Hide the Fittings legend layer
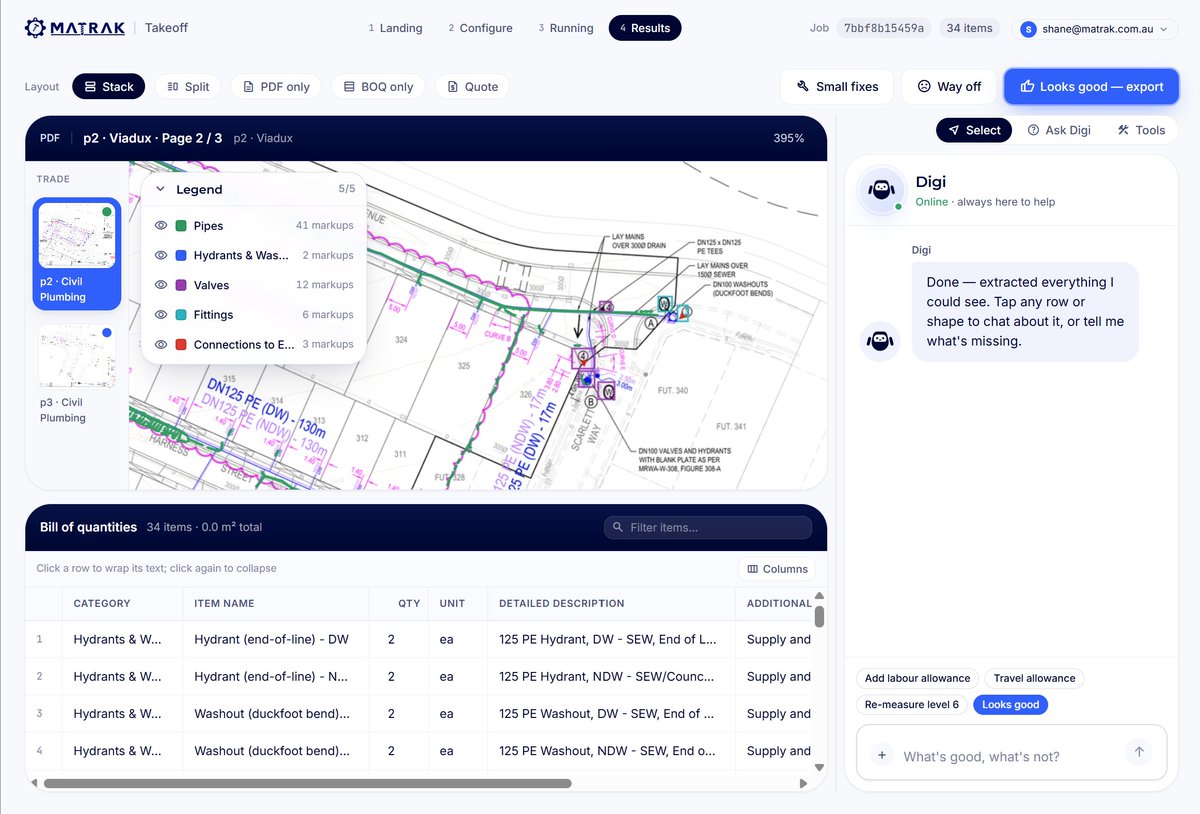 click(161, 315)
